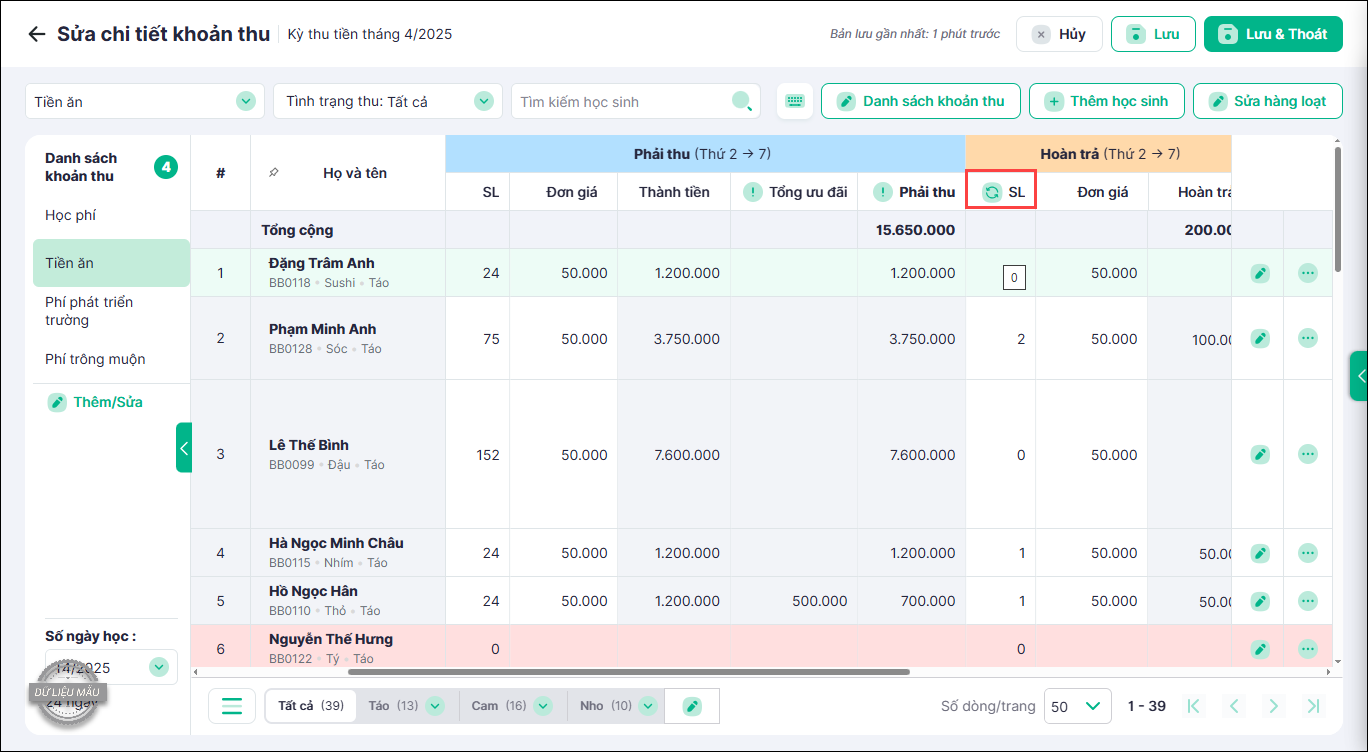Click the hamburger list menu button at bottom
Screen dimensions: 1368x752
232,706
